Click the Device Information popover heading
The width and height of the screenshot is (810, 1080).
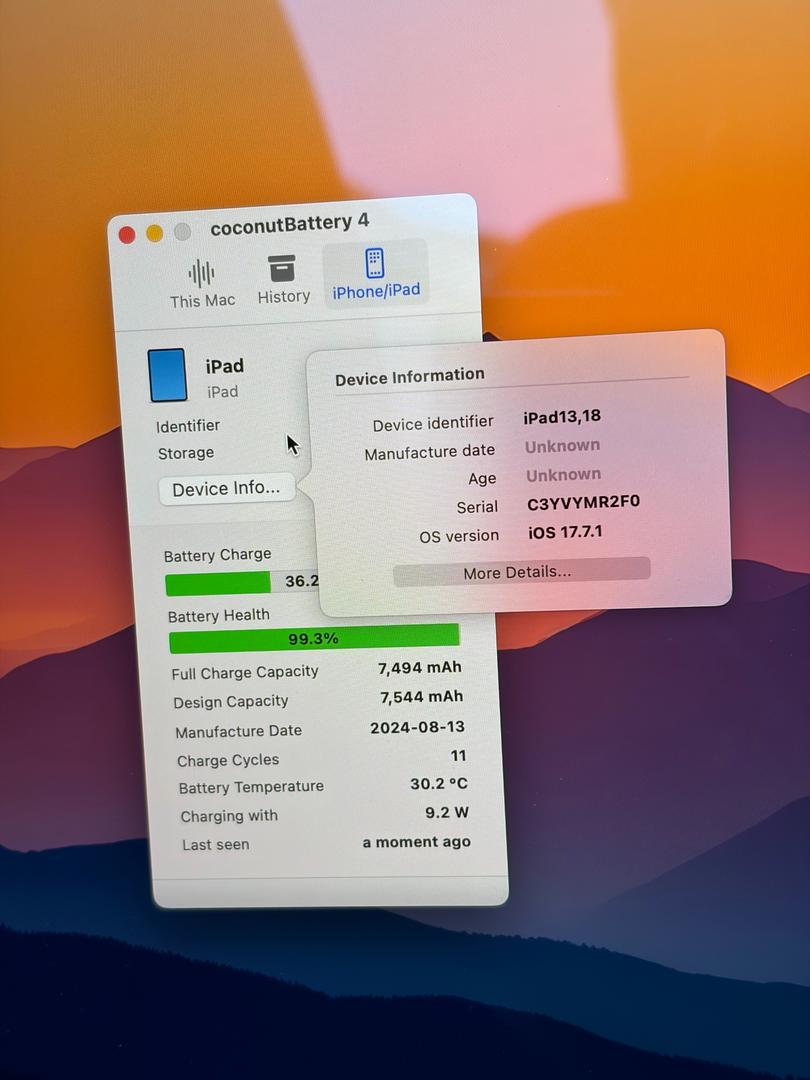410,377
